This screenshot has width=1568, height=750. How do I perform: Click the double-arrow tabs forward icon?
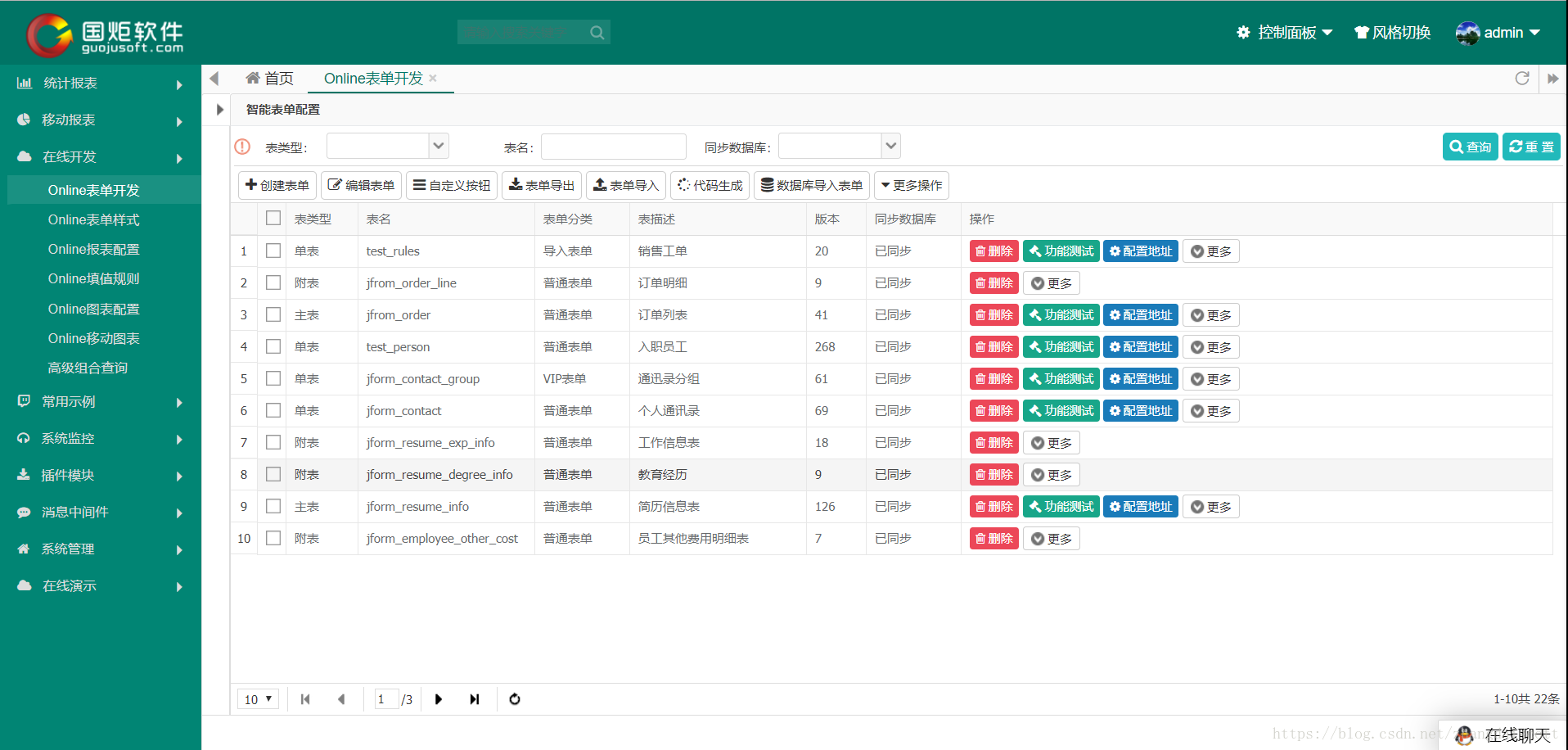[x=1552, y=79]
